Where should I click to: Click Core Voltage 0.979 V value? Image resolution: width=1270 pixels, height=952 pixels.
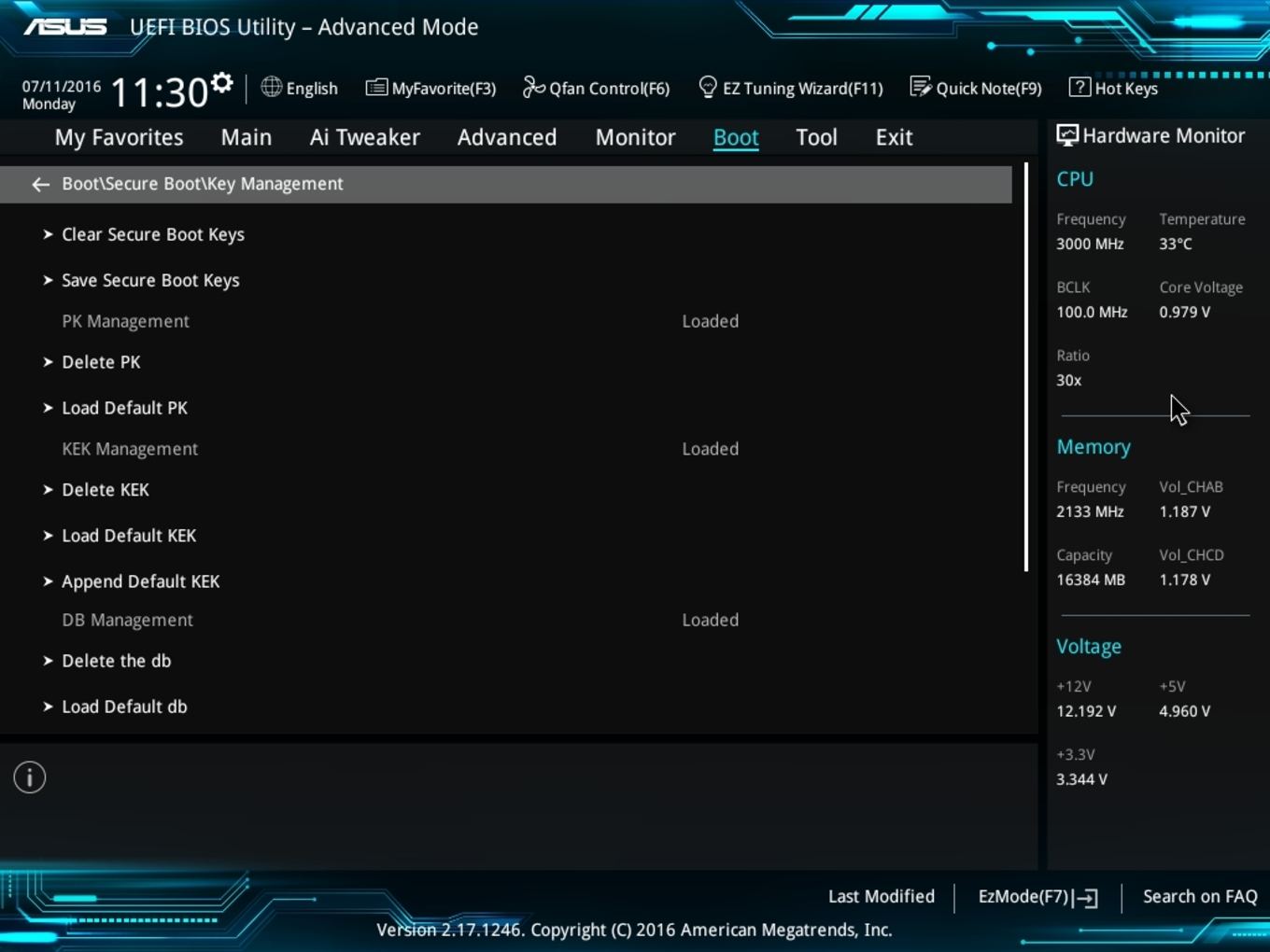tap(1184, 312)
